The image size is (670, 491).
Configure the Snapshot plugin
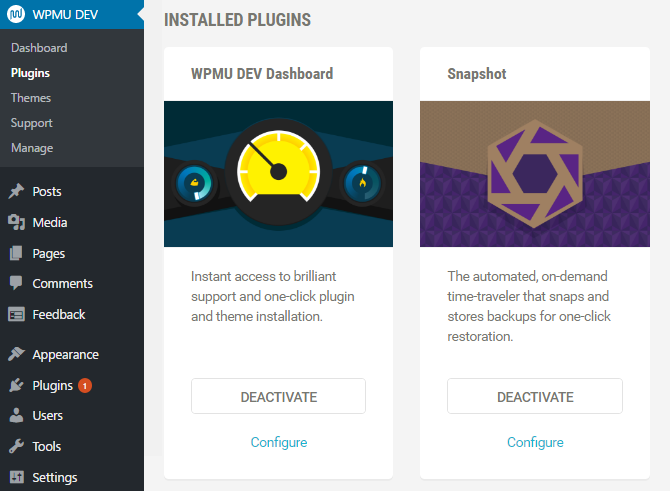point(535,442)
